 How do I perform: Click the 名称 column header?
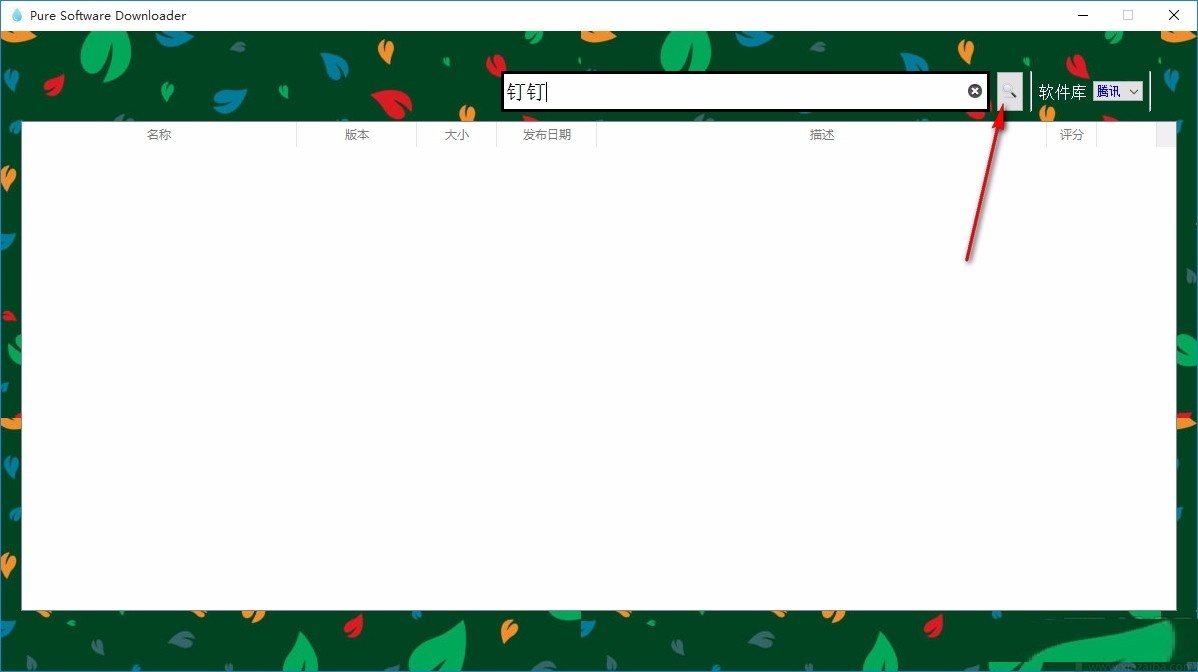tap(158, 134)
